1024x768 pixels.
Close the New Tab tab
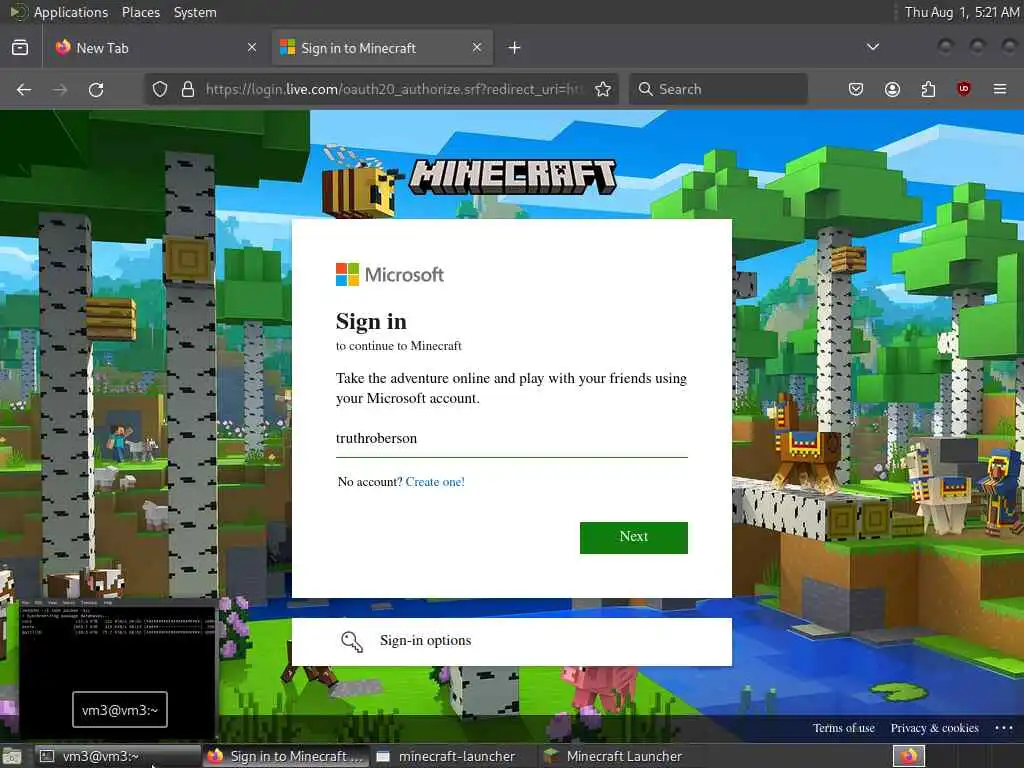click(252, 48)
